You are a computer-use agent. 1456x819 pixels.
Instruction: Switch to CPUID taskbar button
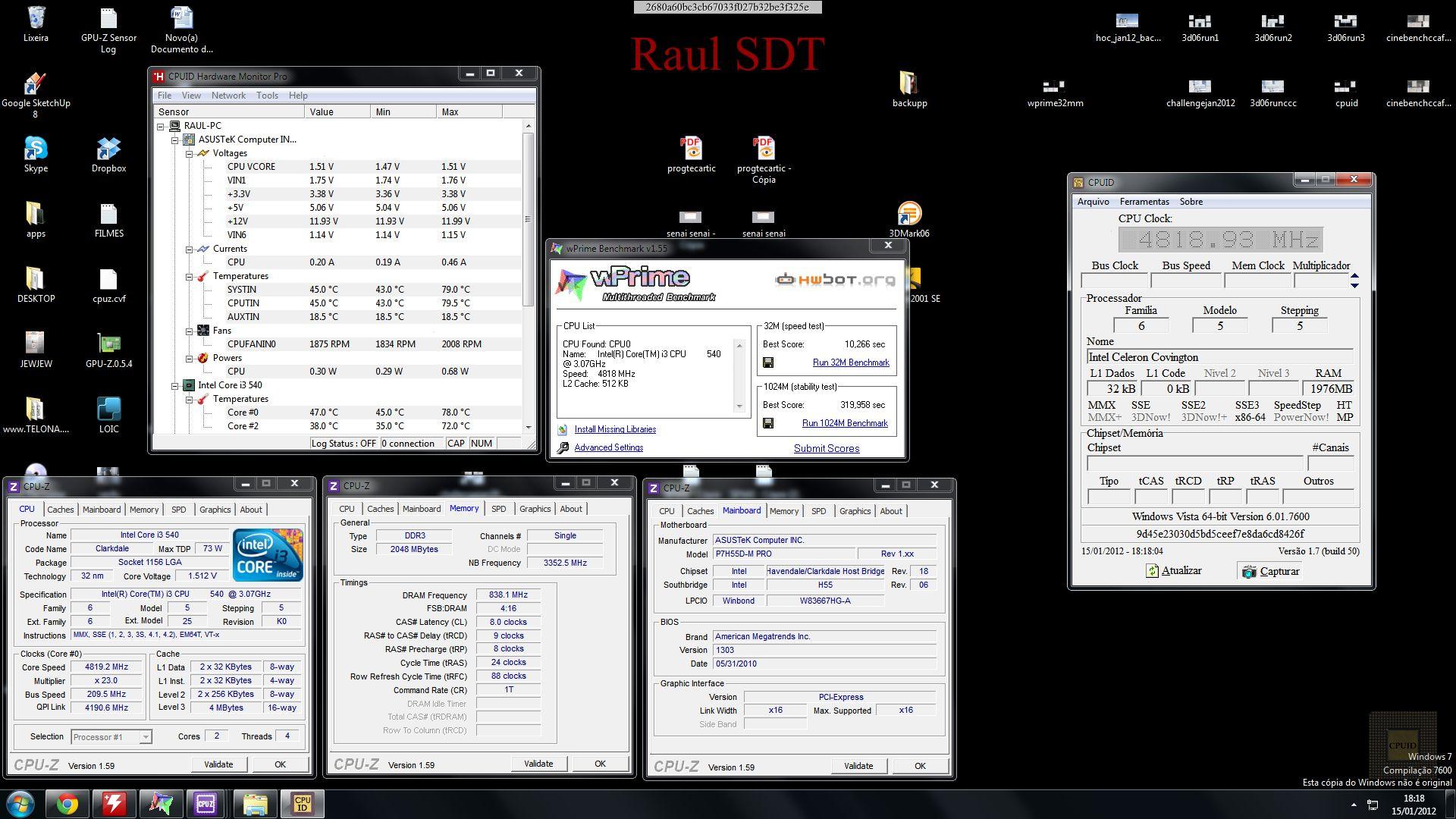pos(303,804)
